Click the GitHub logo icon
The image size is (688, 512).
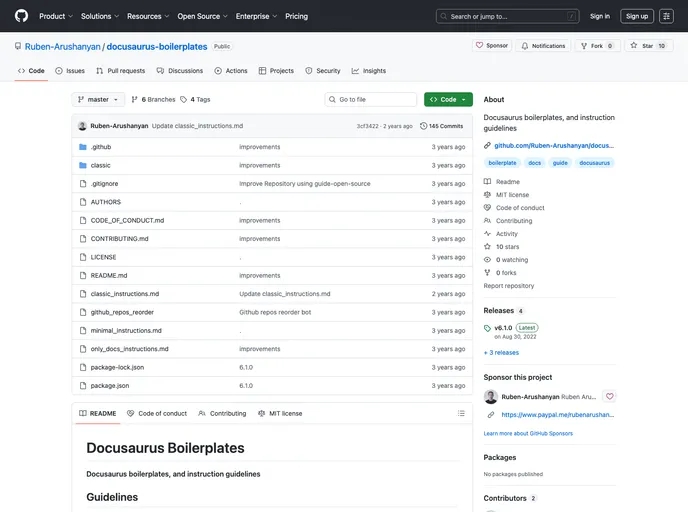[x=21, y=16]
